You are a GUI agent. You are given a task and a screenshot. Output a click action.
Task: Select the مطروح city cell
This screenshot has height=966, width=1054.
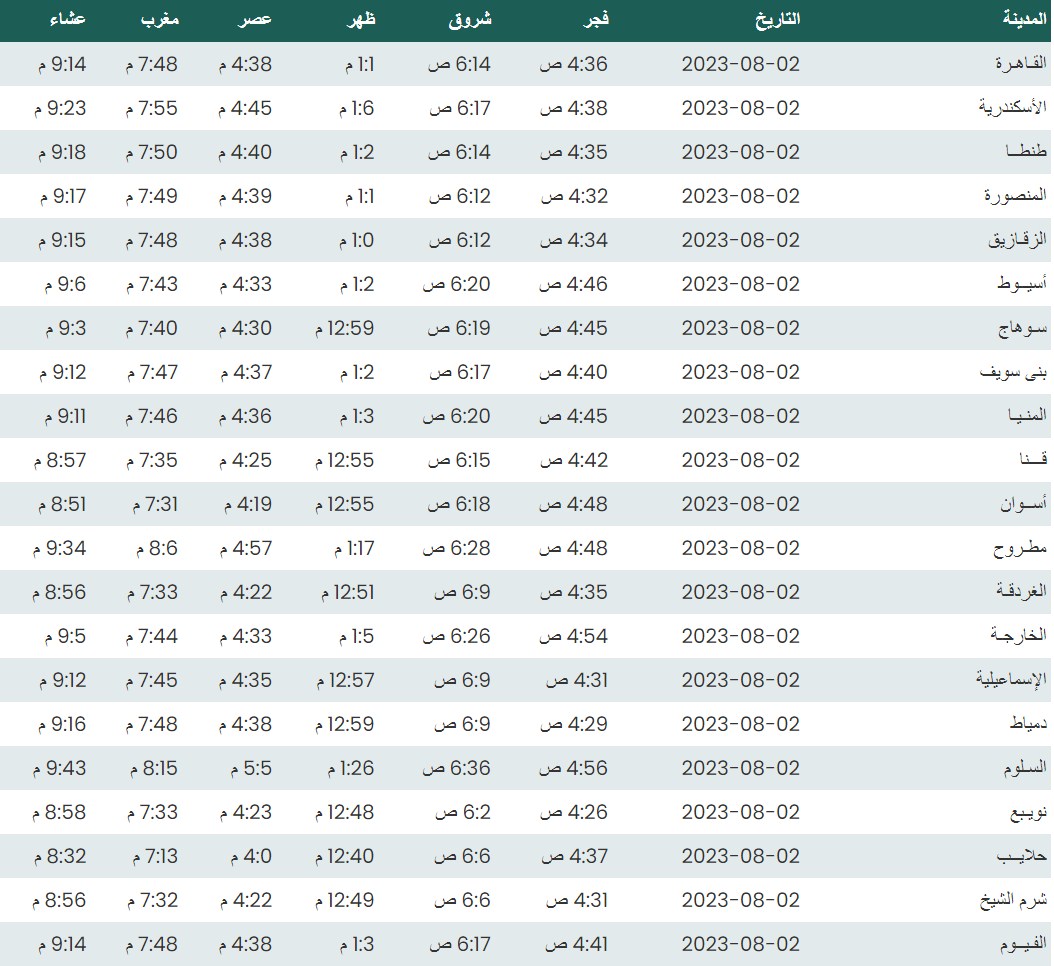pos(1019,548)
